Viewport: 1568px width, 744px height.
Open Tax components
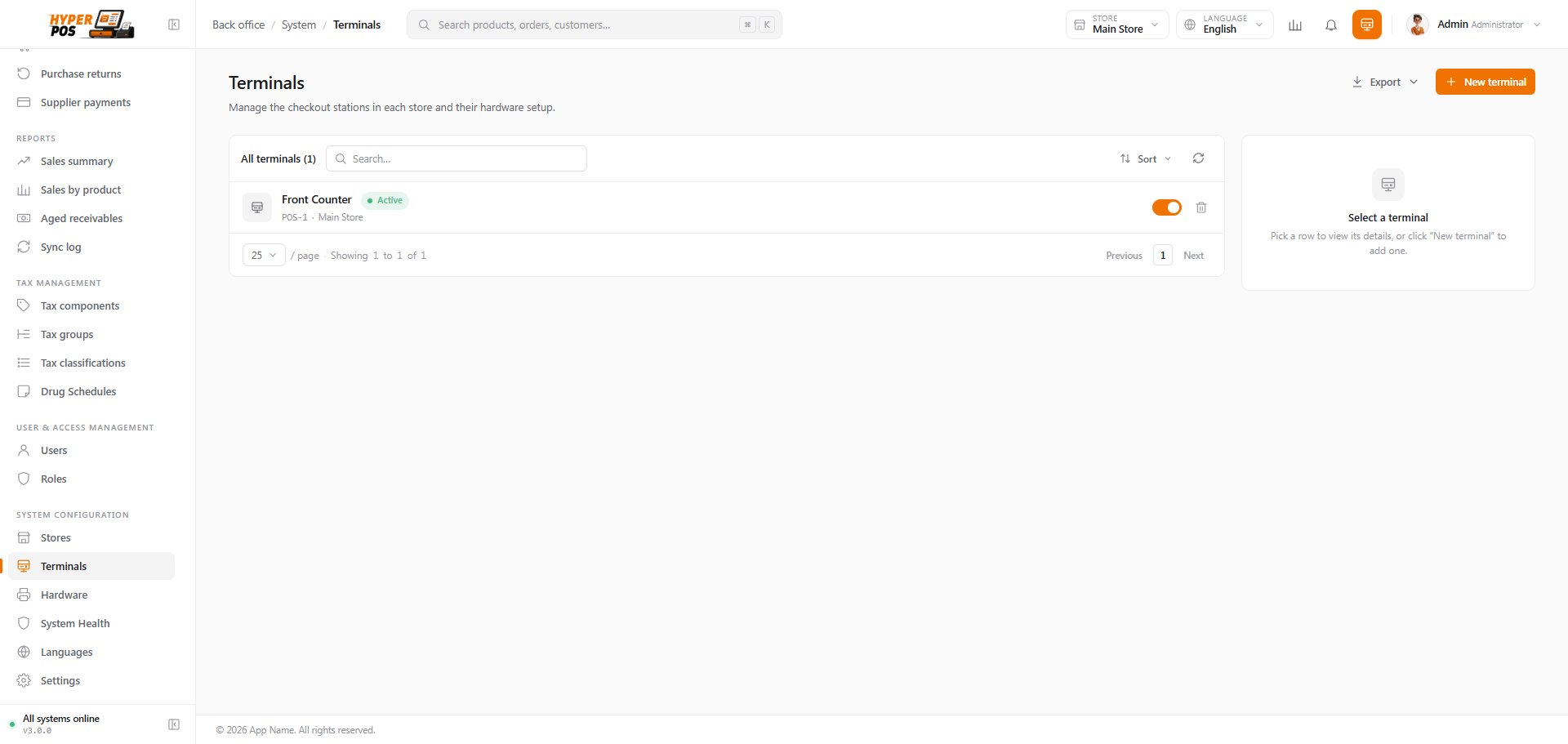tap(91, 305)
